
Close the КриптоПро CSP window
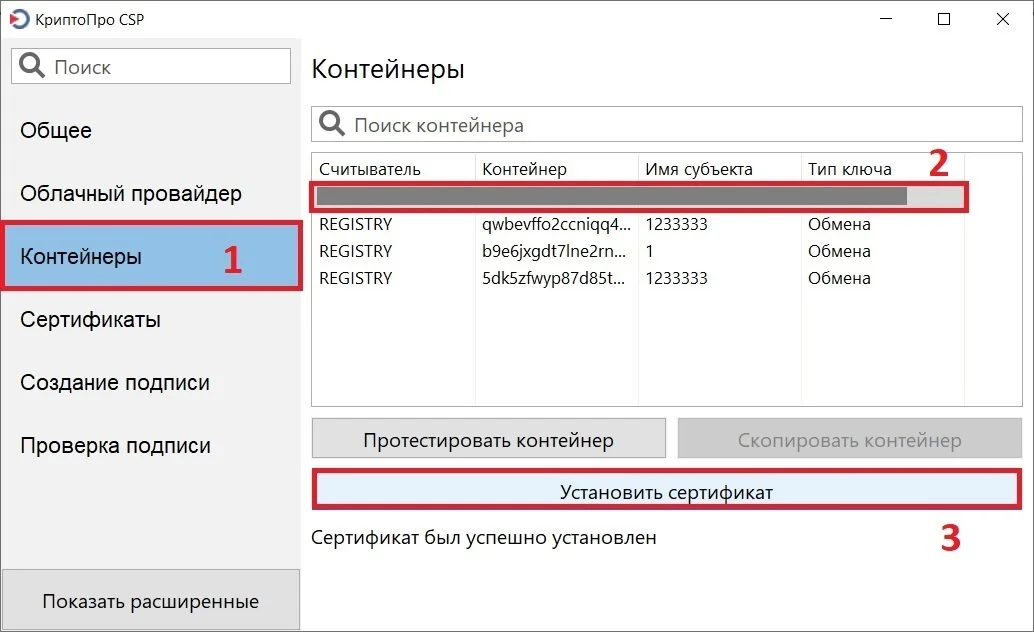(1003, 19)
